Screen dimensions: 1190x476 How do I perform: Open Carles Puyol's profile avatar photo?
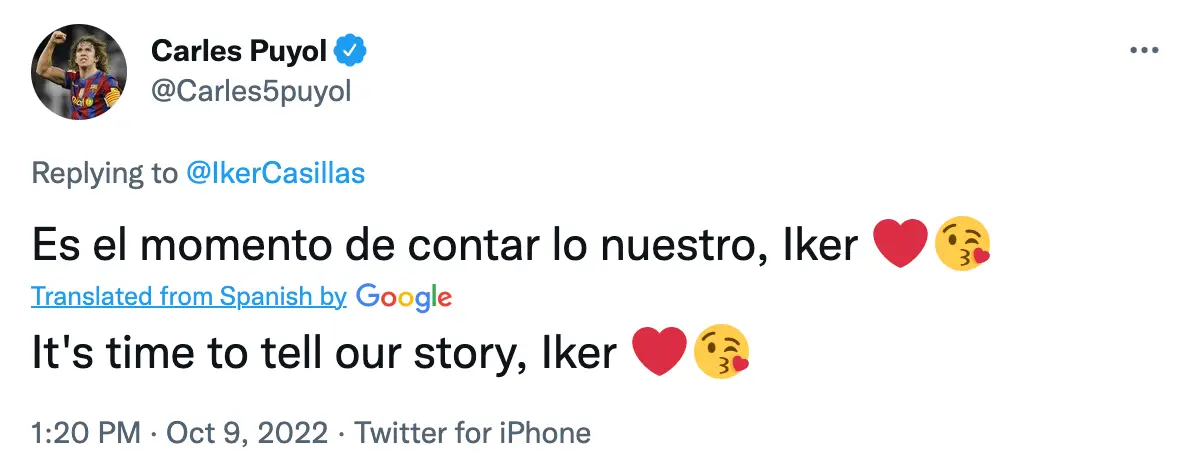point(79,71)
